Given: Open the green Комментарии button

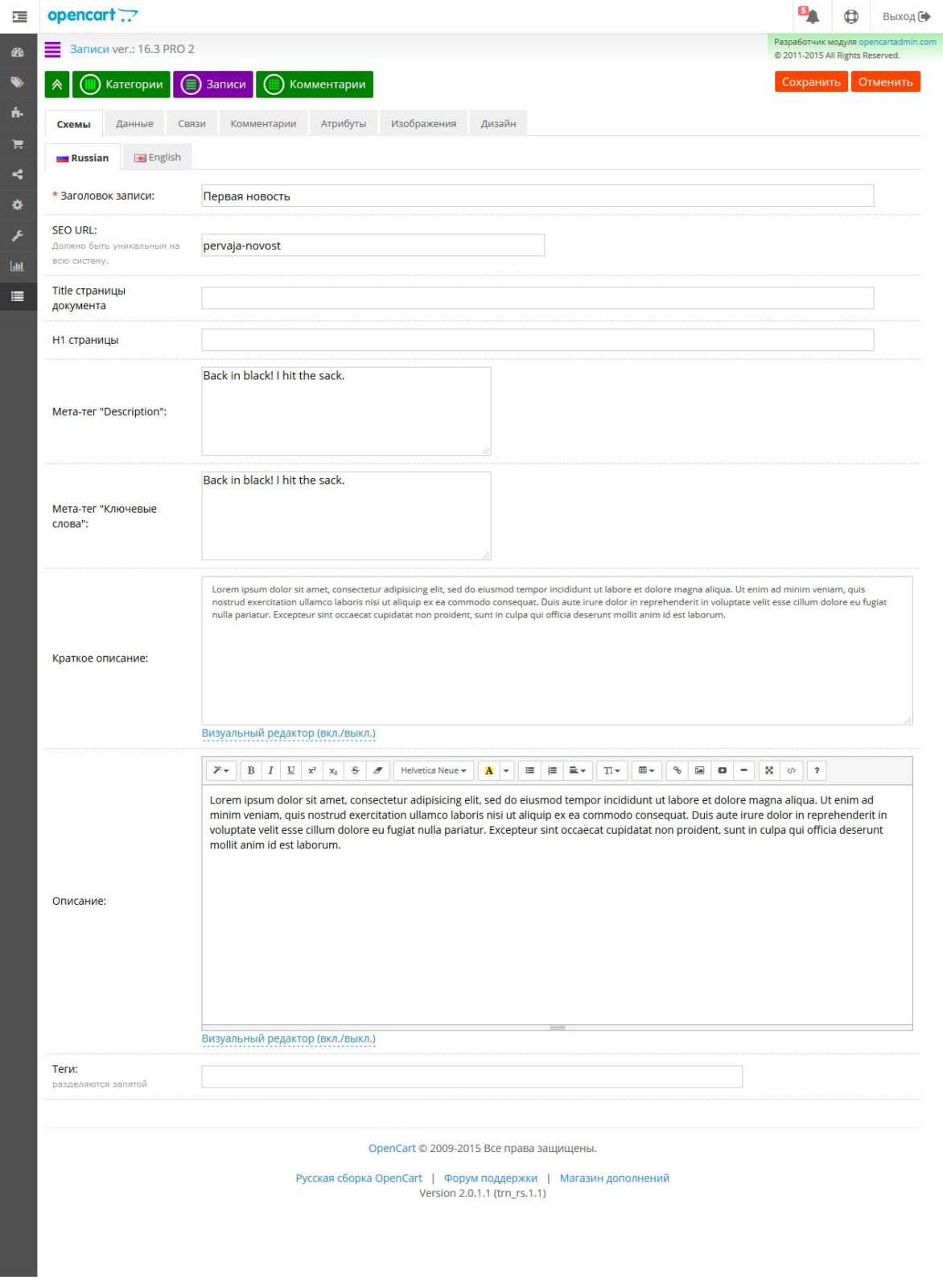Looking at the screenshot, I should pos(315,85).
